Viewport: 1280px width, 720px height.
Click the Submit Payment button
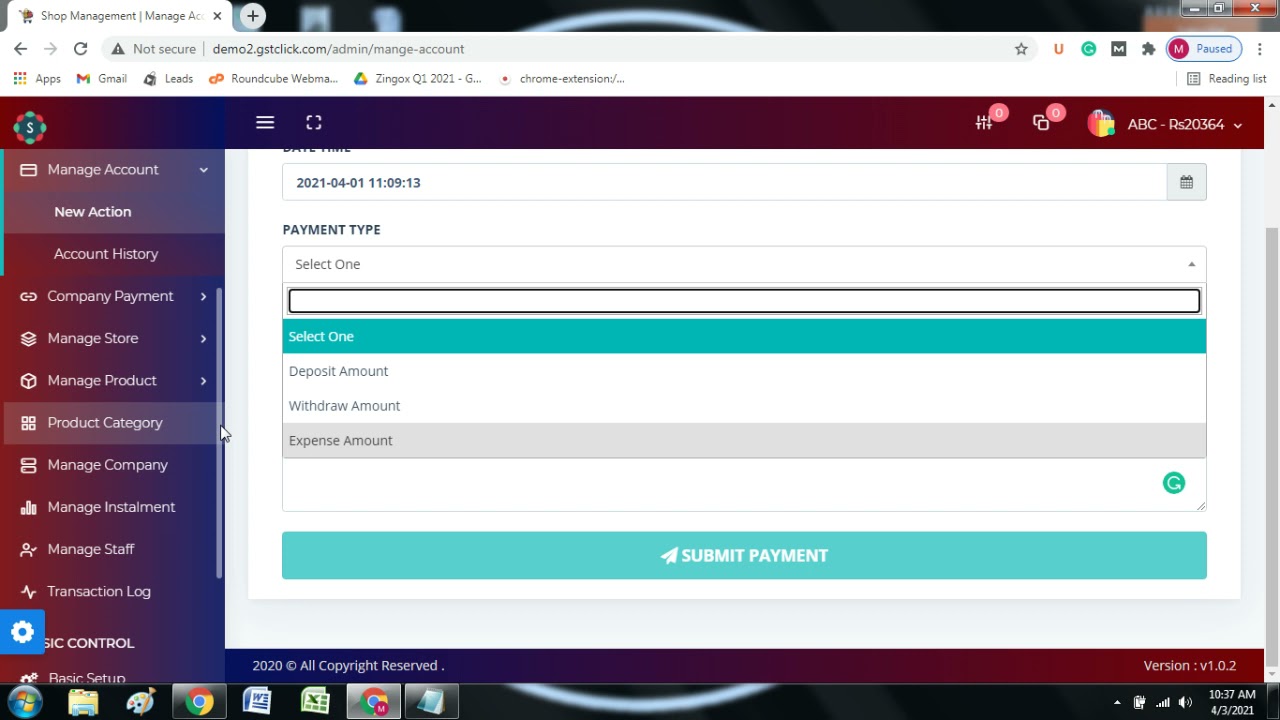coord(744,555)
